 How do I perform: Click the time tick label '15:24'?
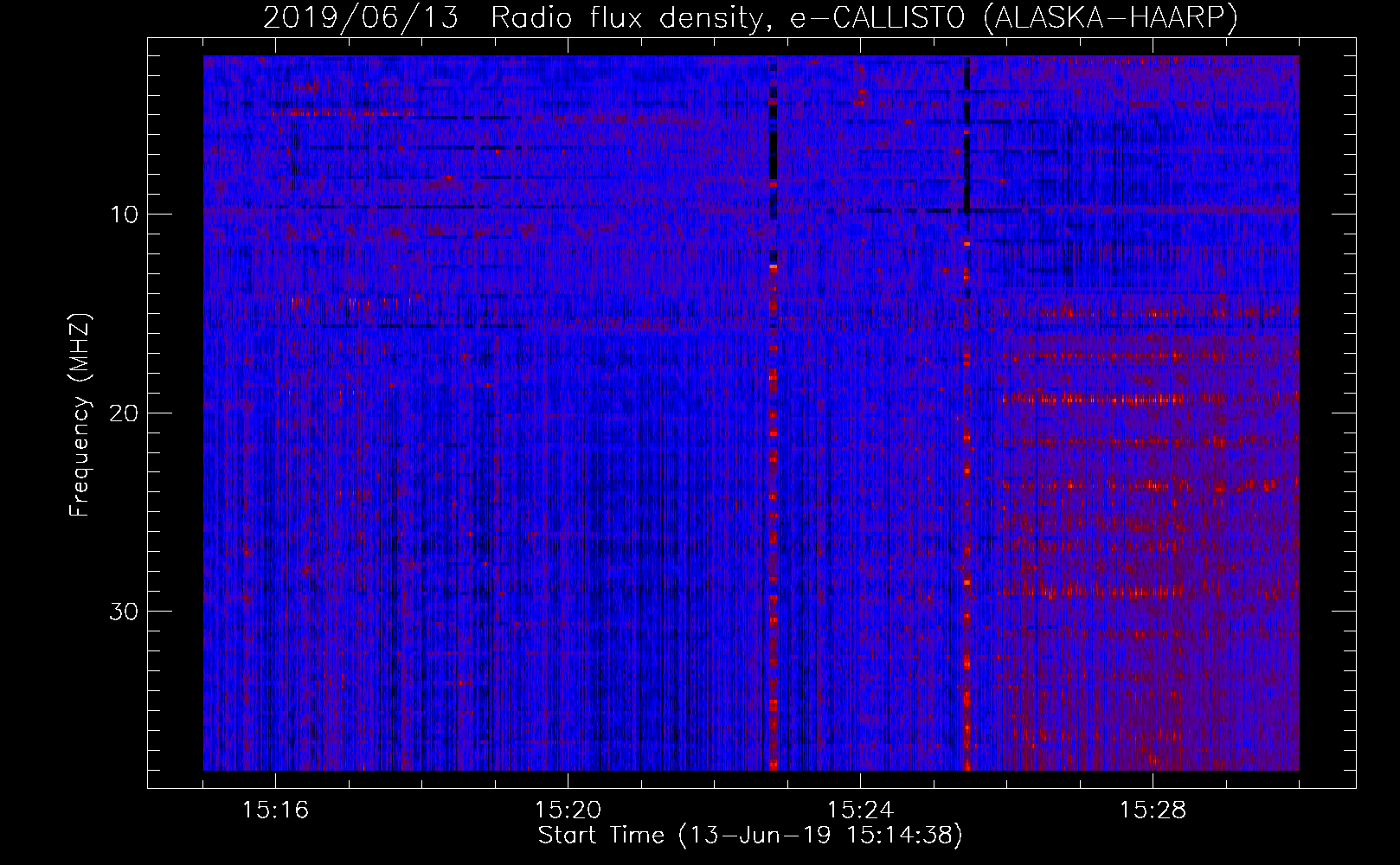(860, 811)
